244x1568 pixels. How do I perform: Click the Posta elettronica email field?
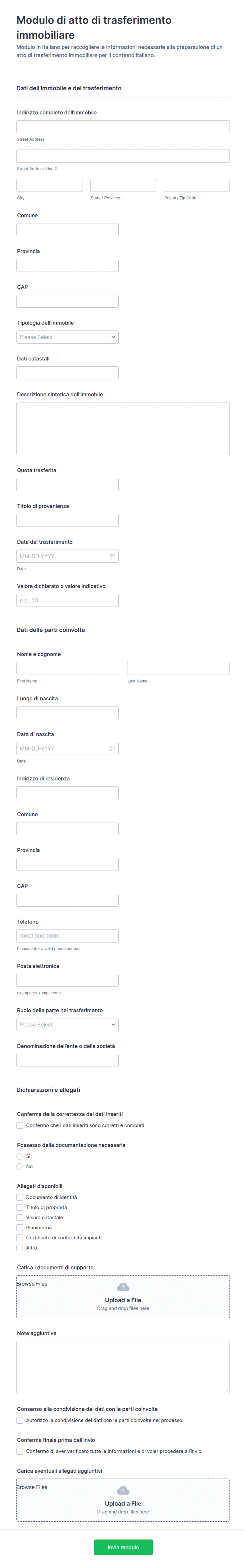pyautogui.click(x=67, y=980)
